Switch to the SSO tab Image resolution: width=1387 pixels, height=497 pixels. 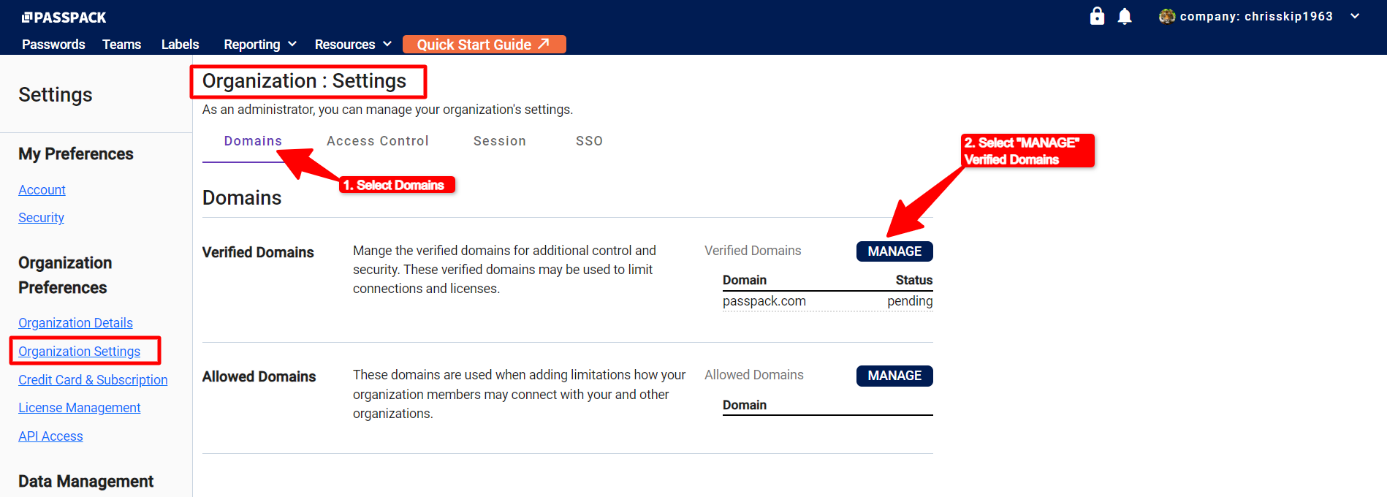(590, 141)
